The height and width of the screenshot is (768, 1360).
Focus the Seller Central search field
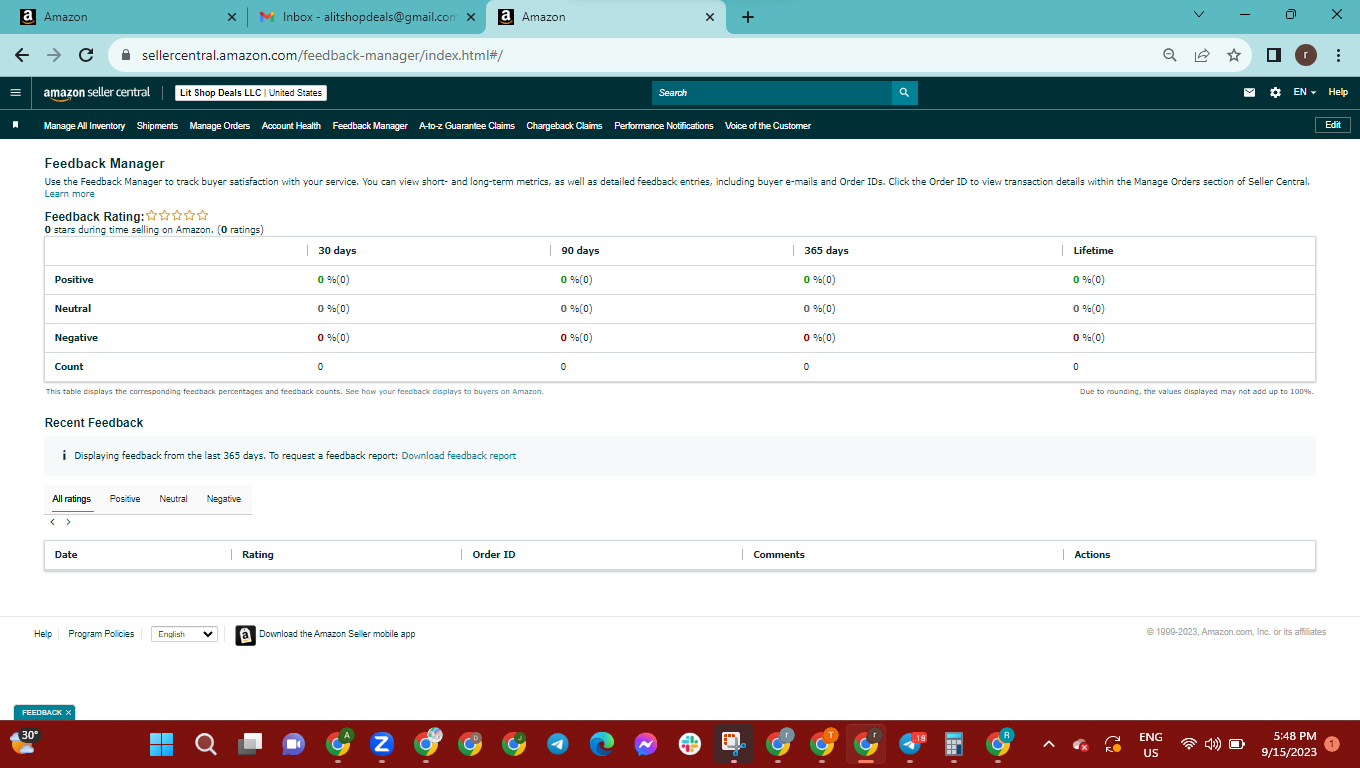point(772,93)
